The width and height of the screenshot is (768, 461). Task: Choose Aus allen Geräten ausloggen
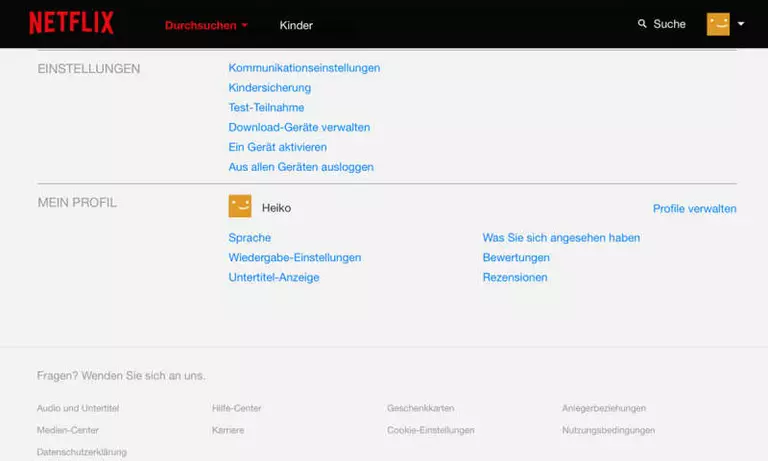point(300,167)
